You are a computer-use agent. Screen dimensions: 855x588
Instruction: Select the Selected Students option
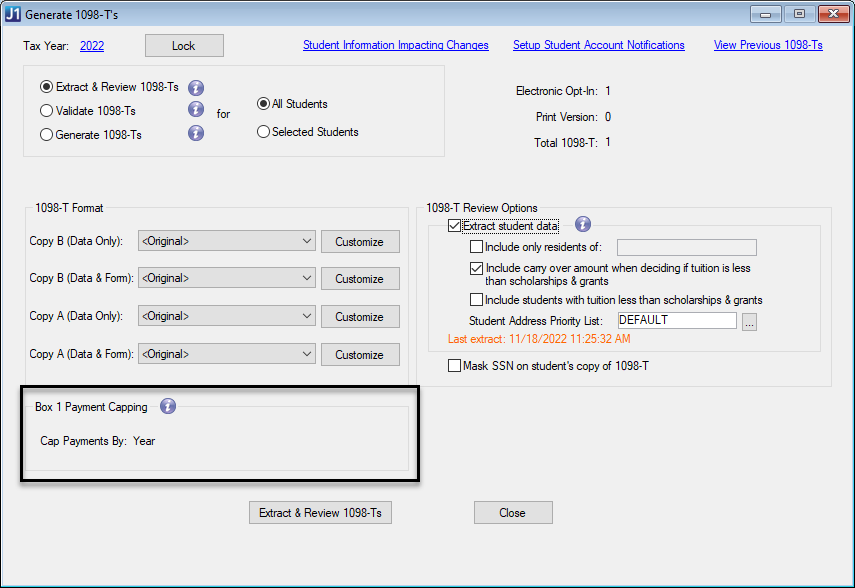(262, 131)
